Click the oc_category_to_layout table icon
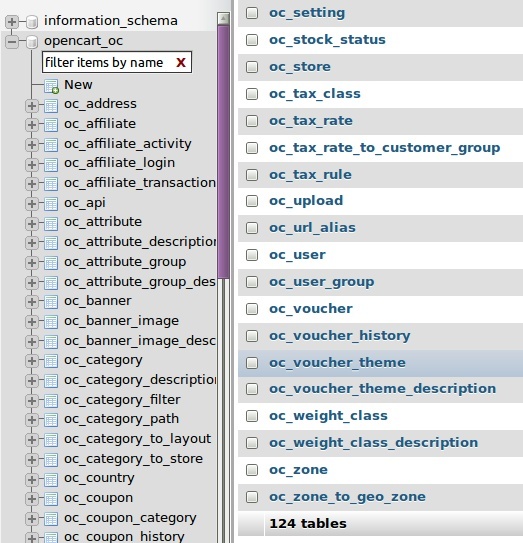523x543 pixels. [51, 440]
